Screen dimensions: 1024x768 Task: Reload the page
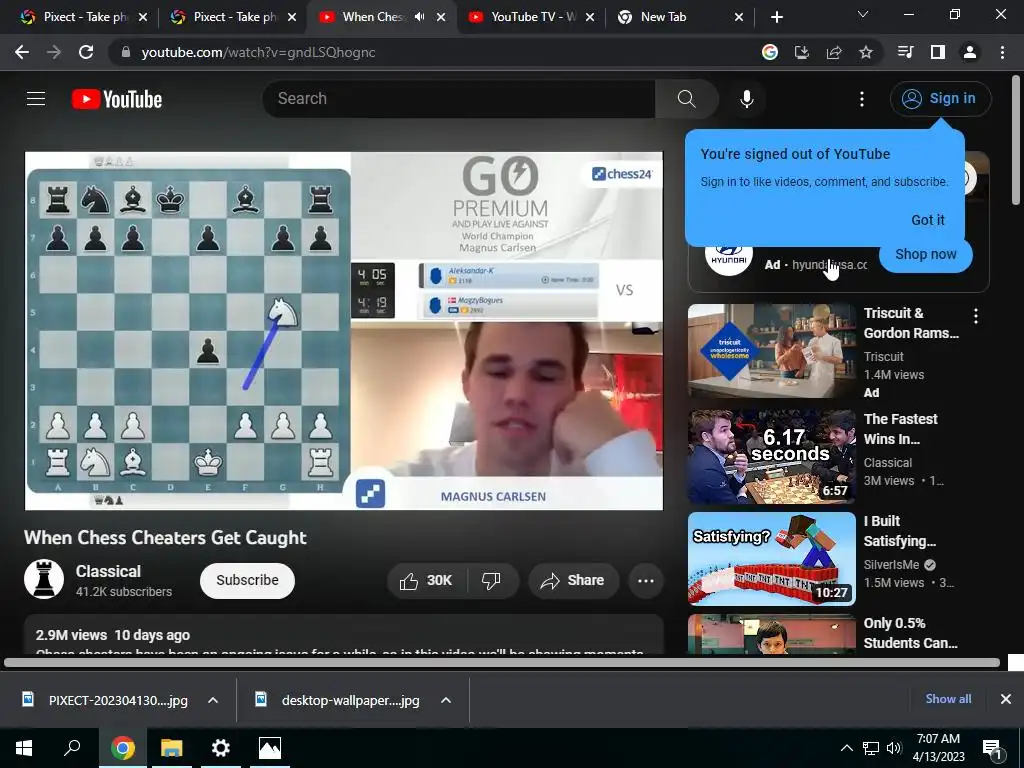coord(86,52)
